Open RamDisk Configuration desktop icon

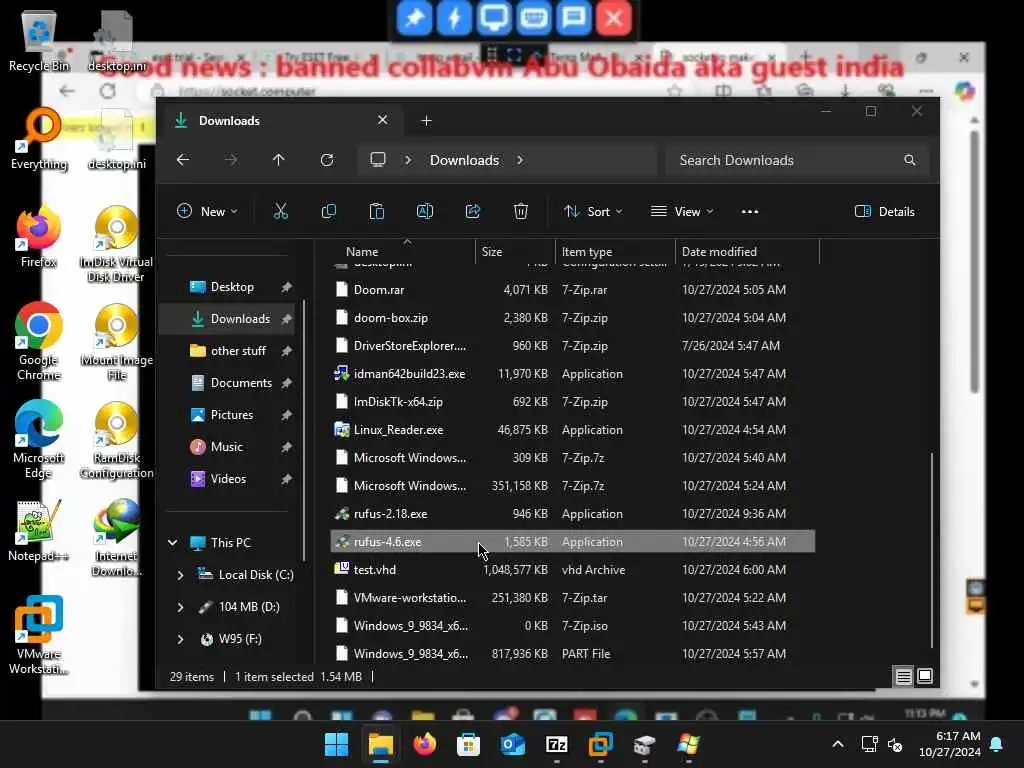(x=116, y=440)
